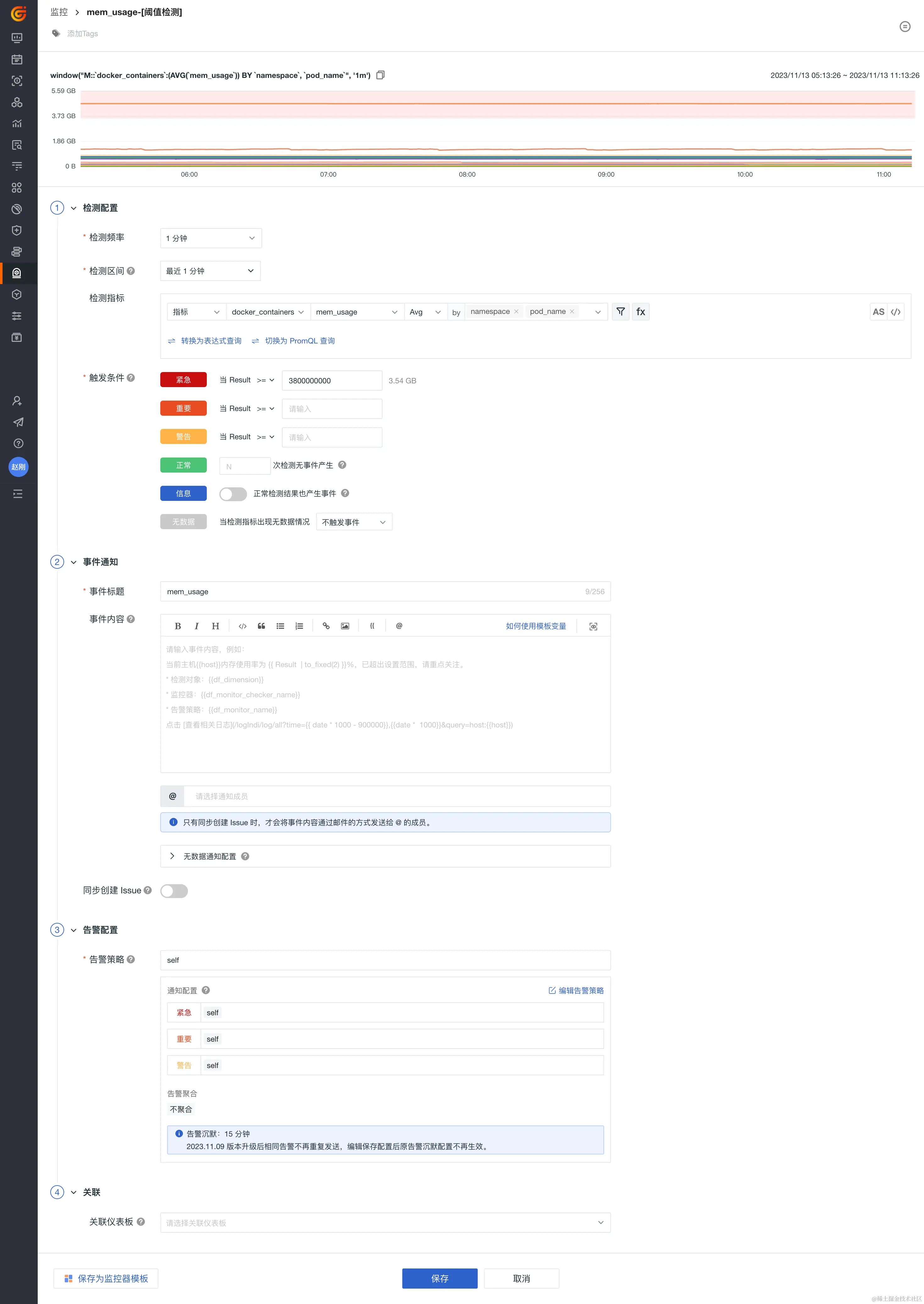Image resolution: width=924 pixels, height=1304 pixels.
Task: Click the 监控 breadcrumb item
Action: coord(59,12)
